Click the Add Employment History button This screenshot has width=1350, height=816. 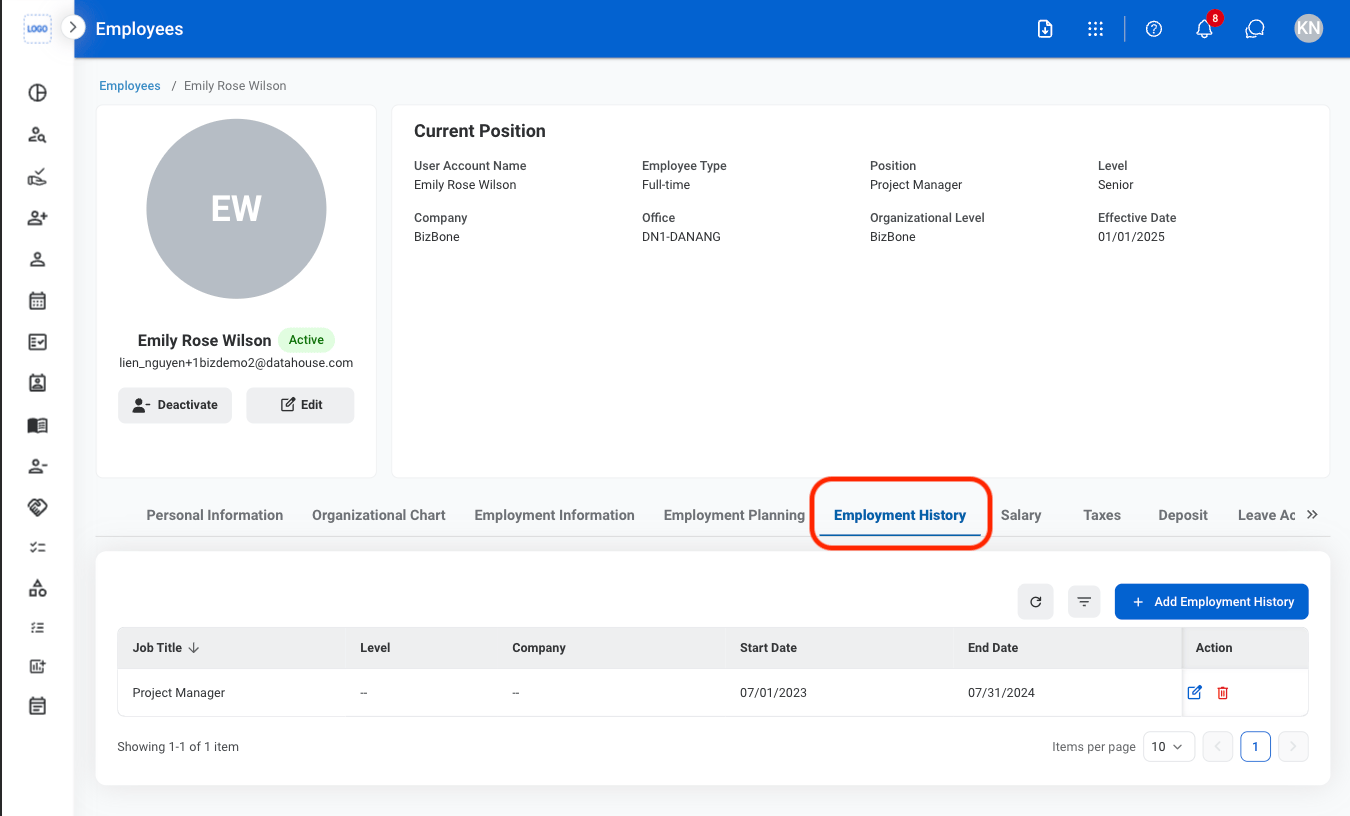tap(1211, 602)
